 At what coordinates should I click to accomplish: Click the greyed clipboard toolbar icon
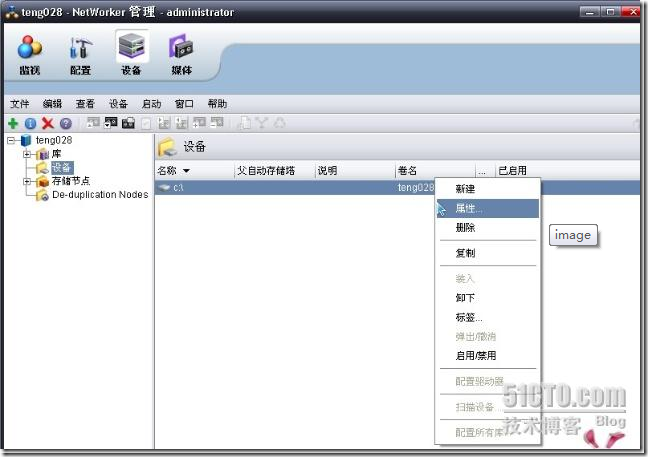[x=146, y=123]
